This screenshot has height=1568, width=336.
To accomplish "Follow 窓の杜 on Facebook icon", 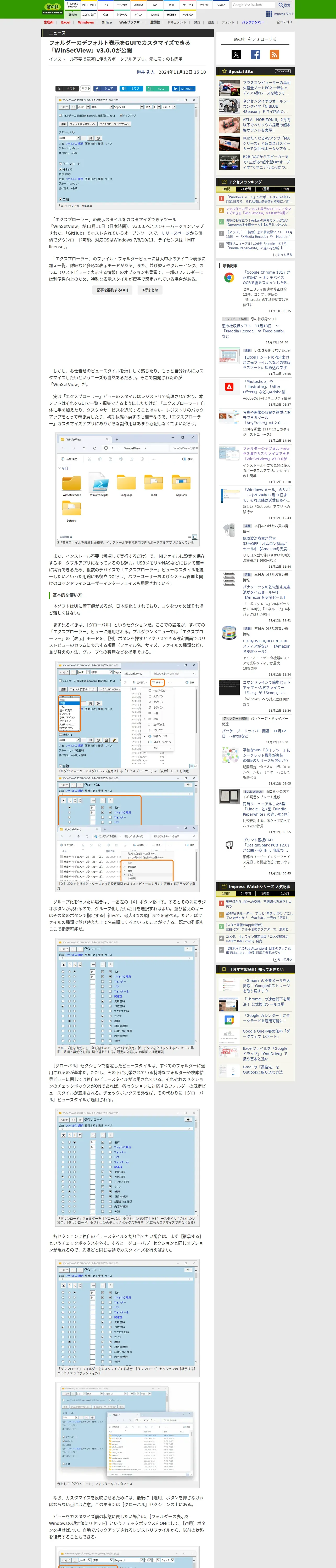I will point(255,55).
